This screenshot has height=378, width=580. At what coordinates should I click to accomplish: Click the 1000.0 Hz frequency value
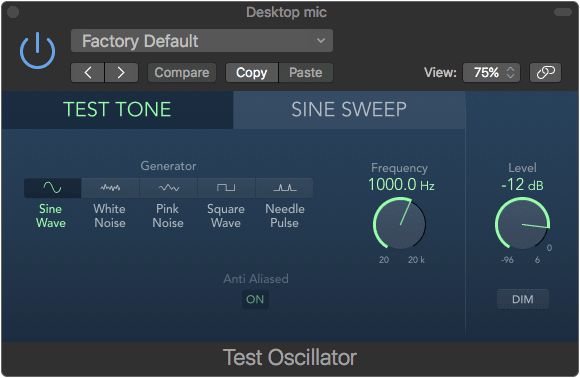(401, 185)
